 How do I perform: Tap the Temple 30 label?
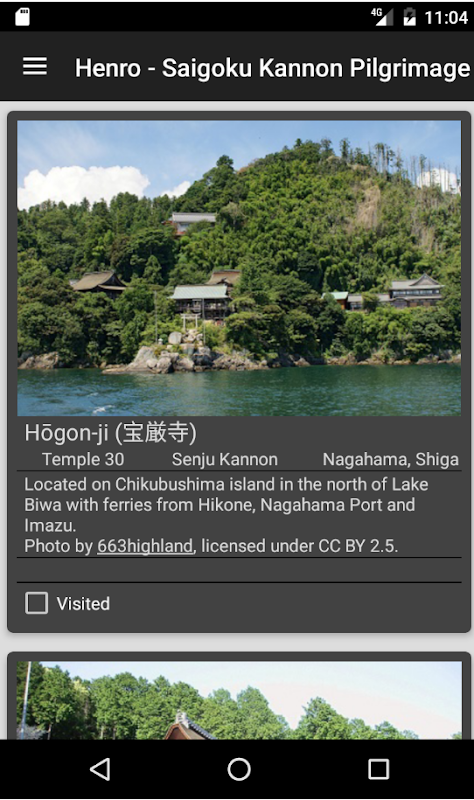click(x=83, y=459)
